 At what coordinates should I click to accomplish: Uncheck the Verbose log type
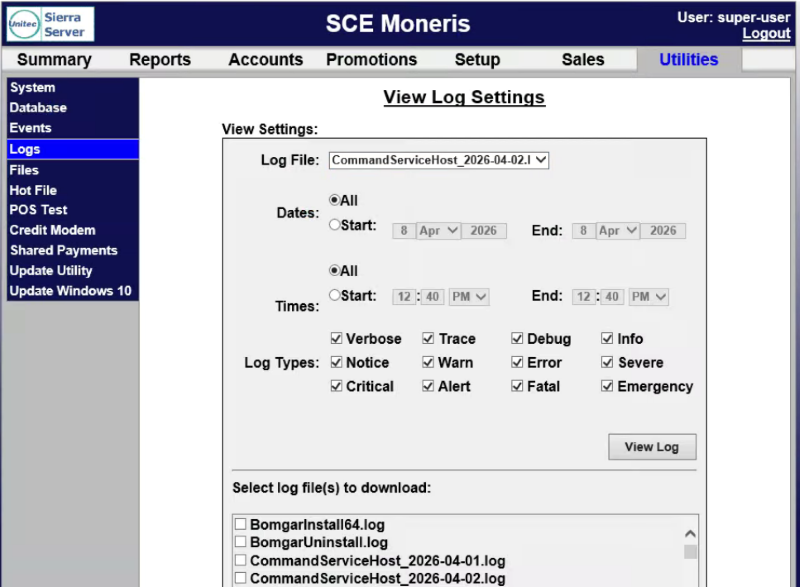(336, 338)
